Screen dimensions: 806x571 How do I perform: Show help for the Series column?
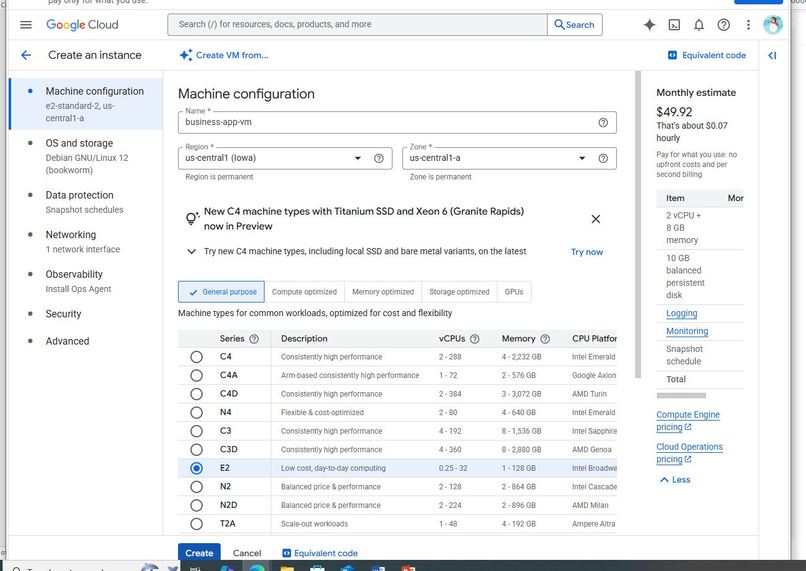click(253, 339)
